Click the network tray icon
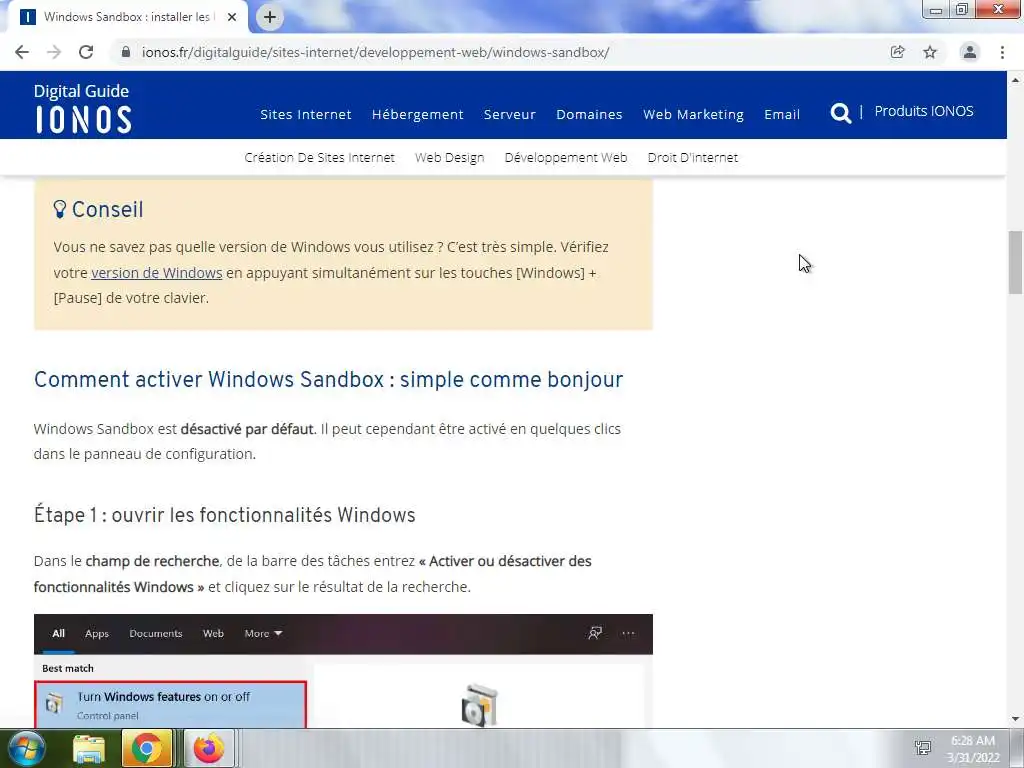 pyautogui.click(x=923, y=748)
